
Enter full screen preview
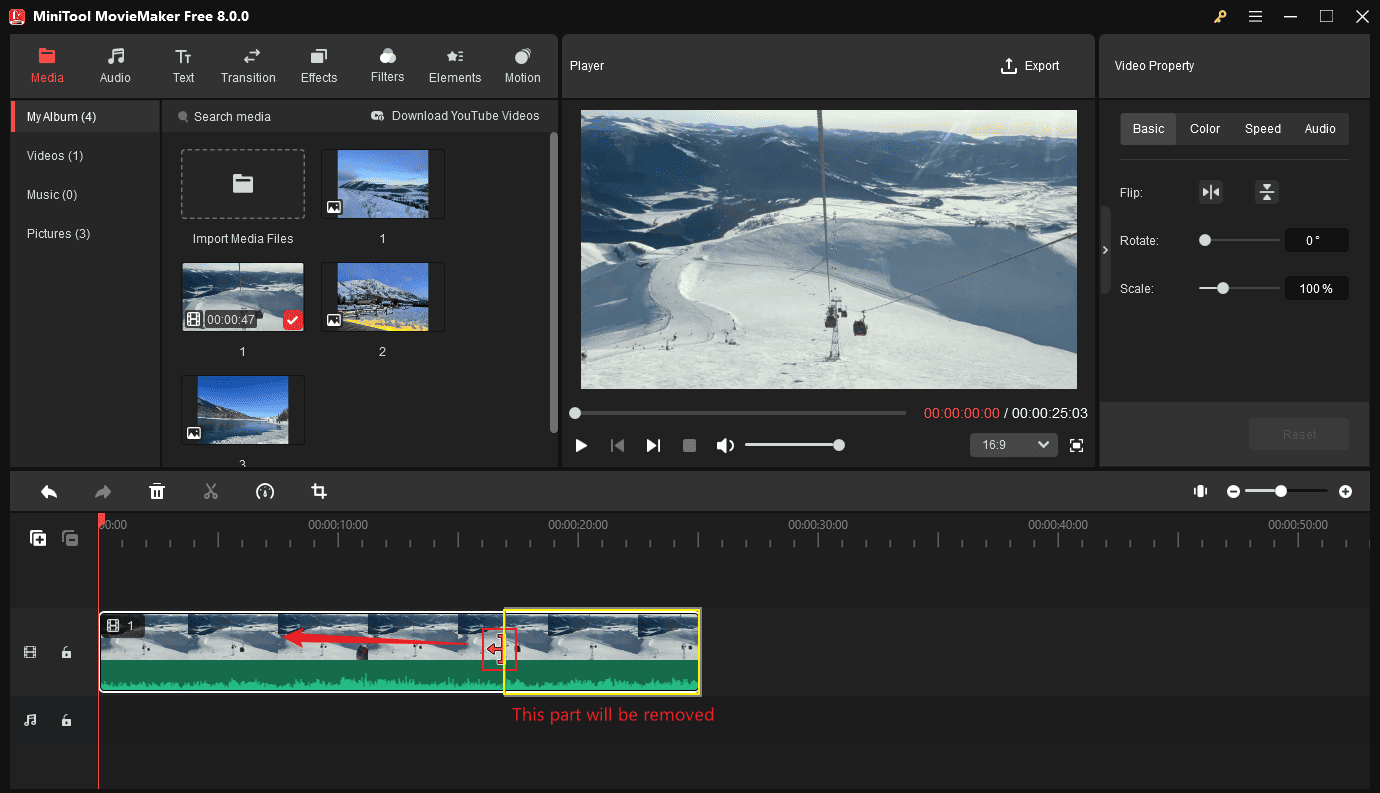(x=1077, y=445)
